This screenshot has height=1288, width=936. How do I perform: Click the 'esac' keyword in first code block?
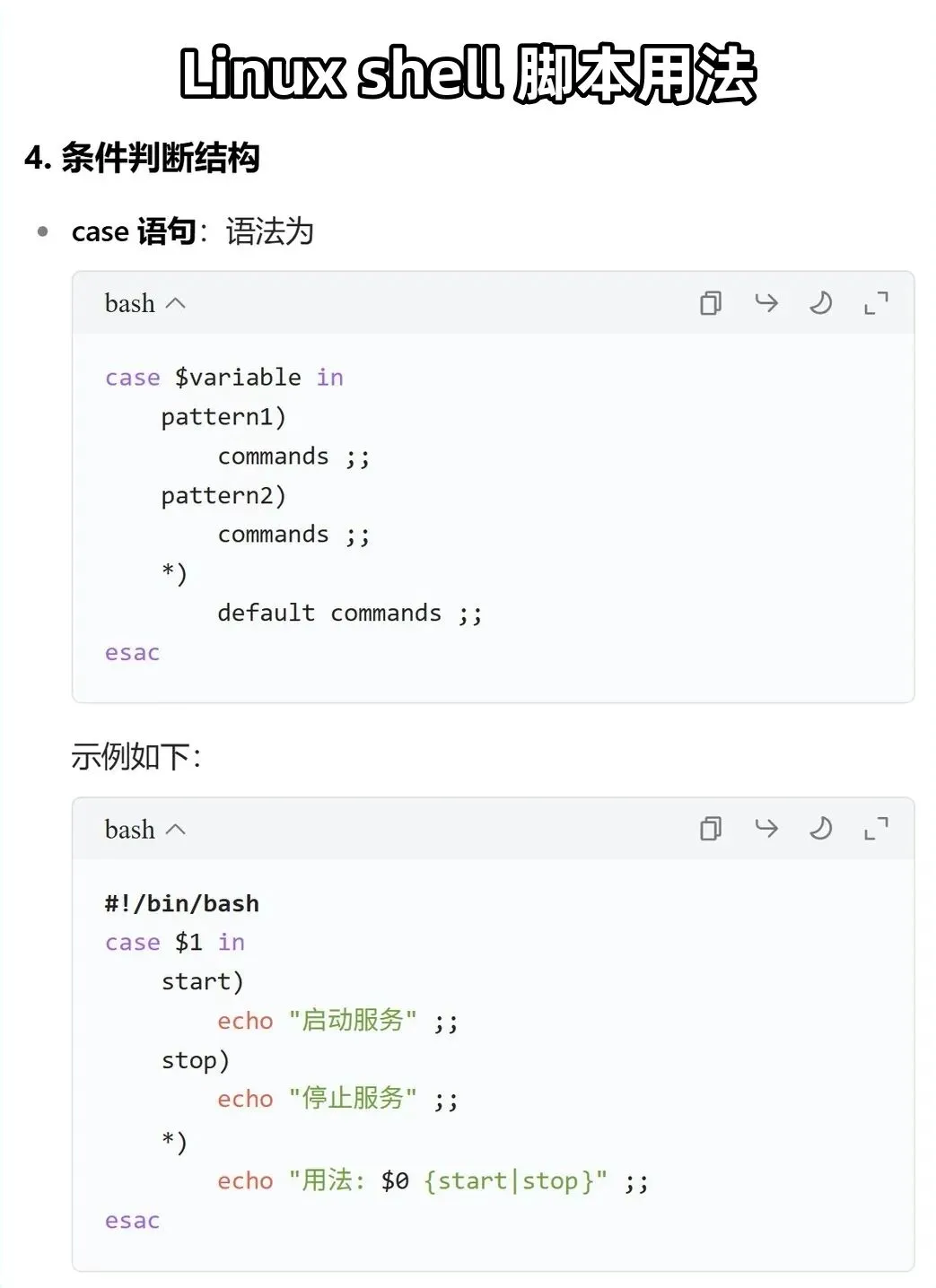tap(132, 653)
